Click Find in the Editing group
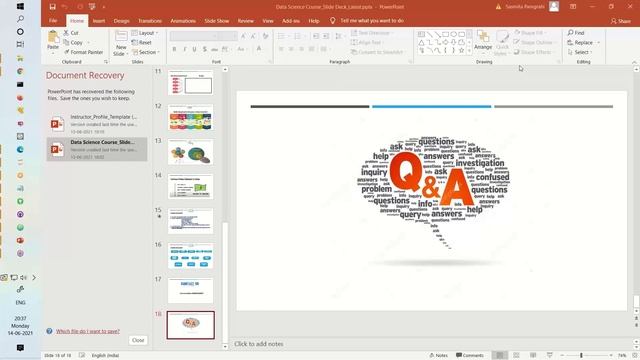This screenshot has width=640, height=360. tap(576, 33)
